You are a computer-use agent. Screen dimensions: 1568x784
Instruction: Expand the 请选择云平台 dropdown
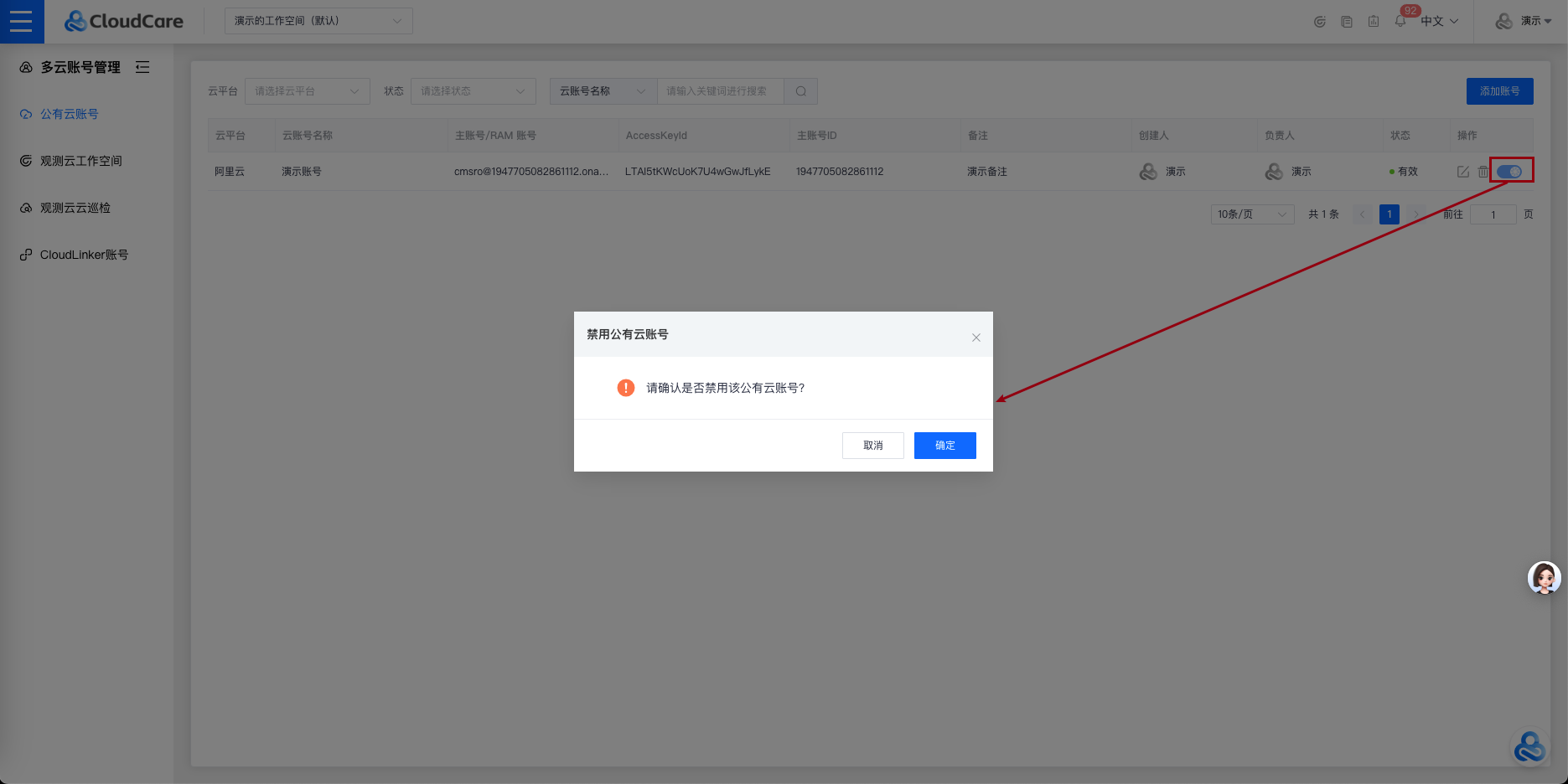pos(307,91)
